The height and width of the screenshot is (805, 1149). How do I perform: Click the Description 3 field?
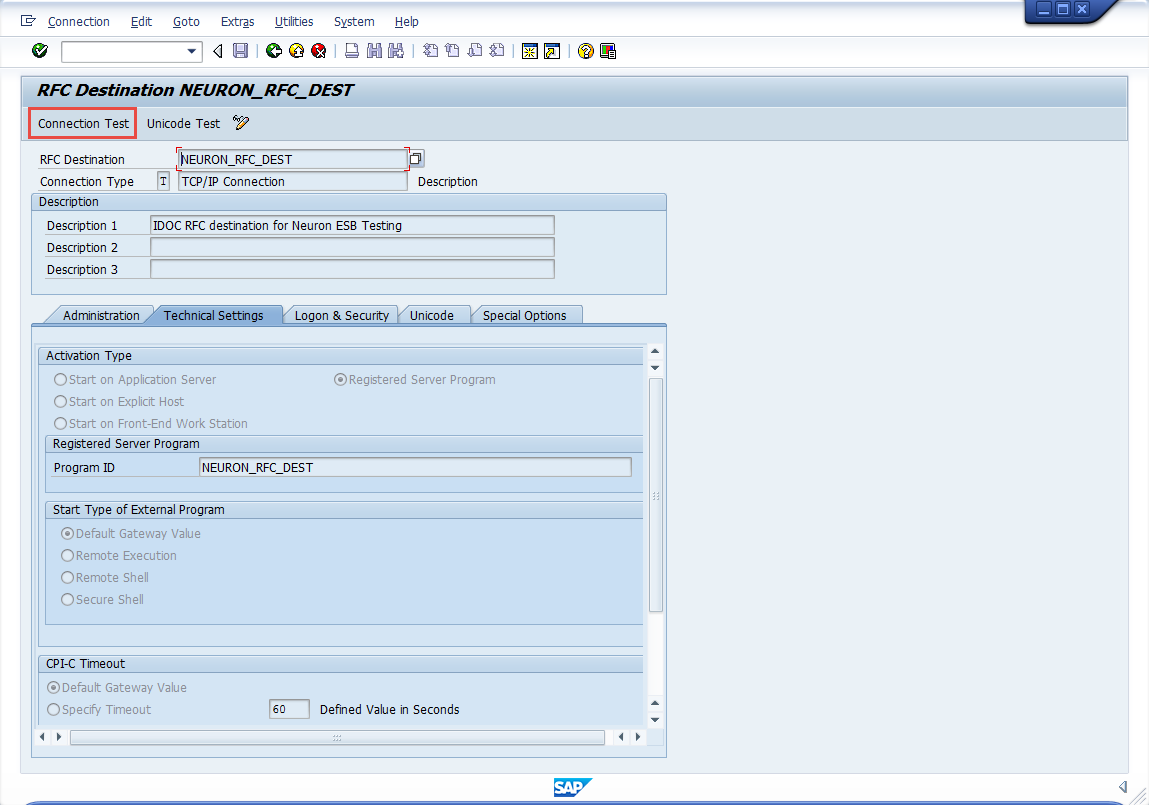point(352,269)
